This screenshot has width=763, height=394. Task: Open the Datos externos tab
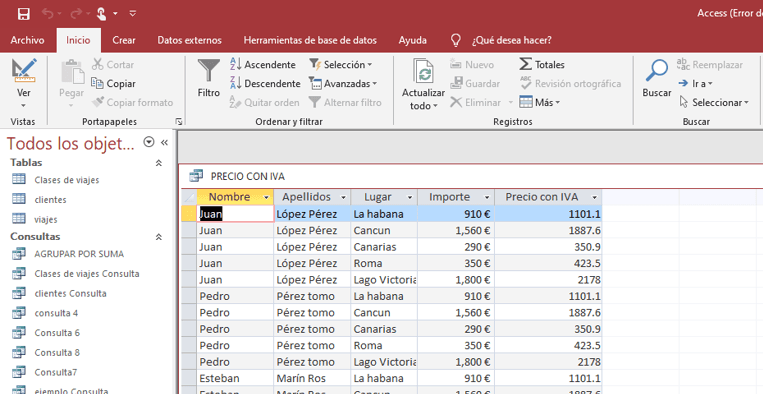[x=189, y=40]
